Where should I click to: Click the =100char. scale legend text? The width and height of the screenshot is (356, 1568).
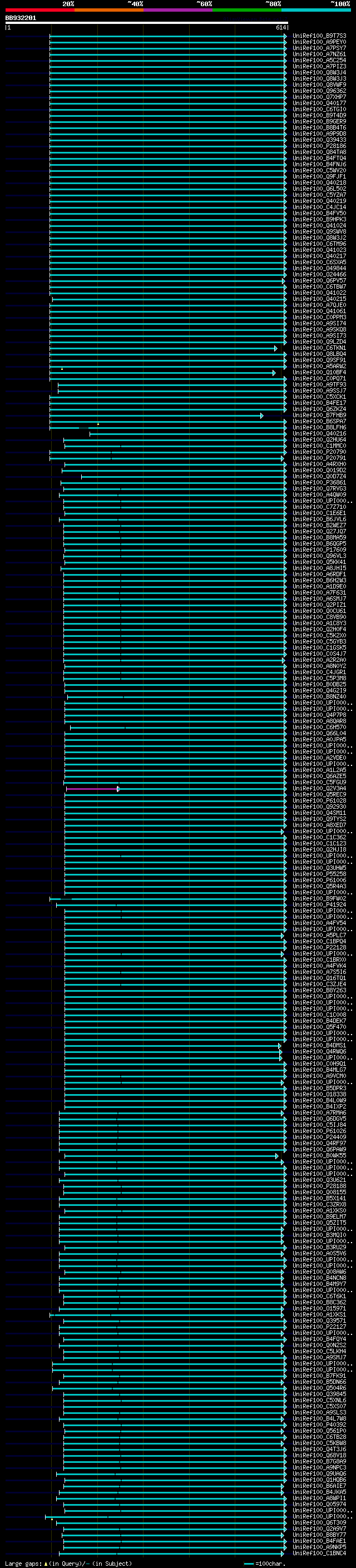pos(270,1563)
